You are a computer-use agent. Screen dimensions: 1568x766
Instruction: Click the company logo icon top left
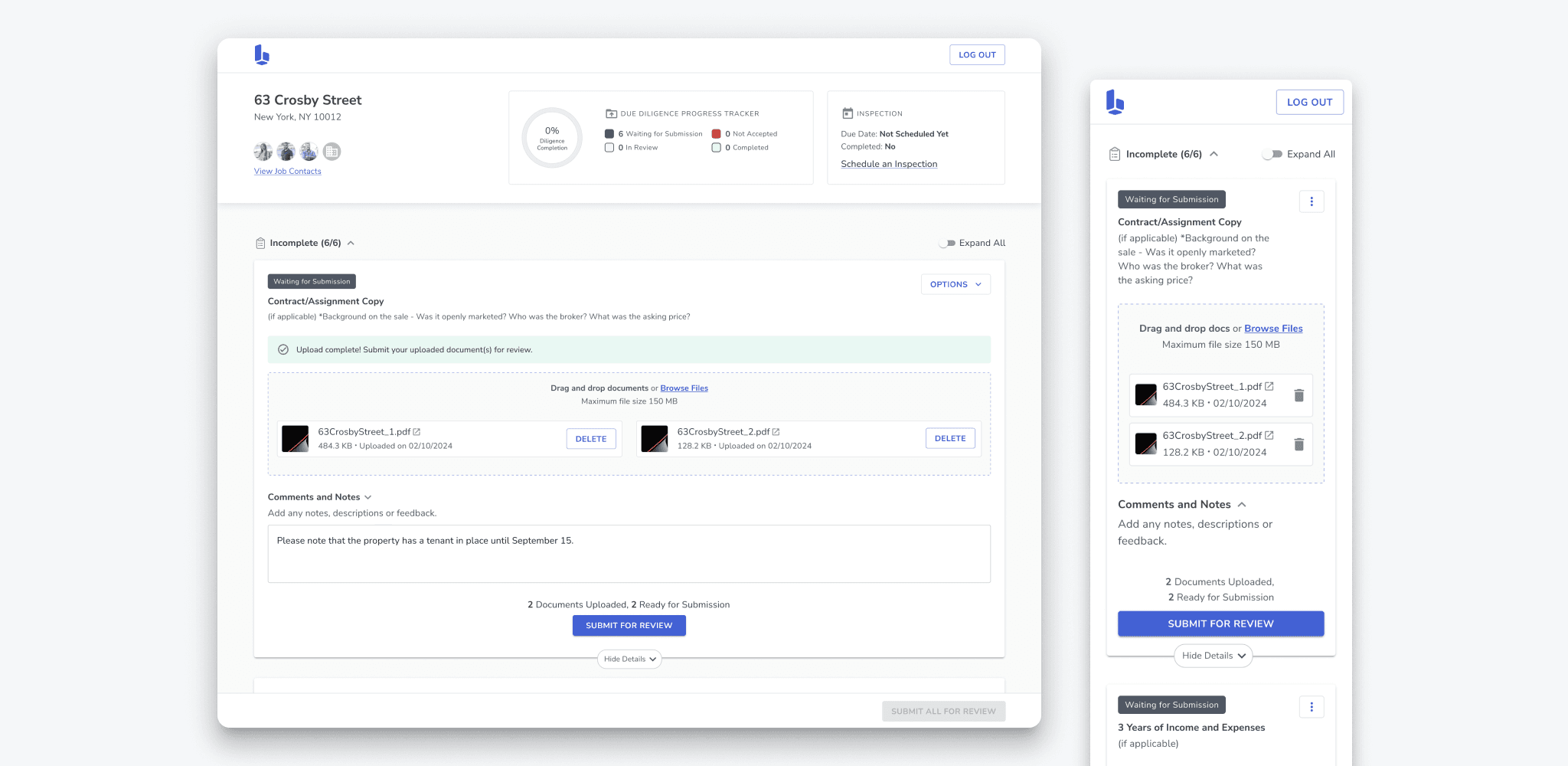(x=263, y=54)
